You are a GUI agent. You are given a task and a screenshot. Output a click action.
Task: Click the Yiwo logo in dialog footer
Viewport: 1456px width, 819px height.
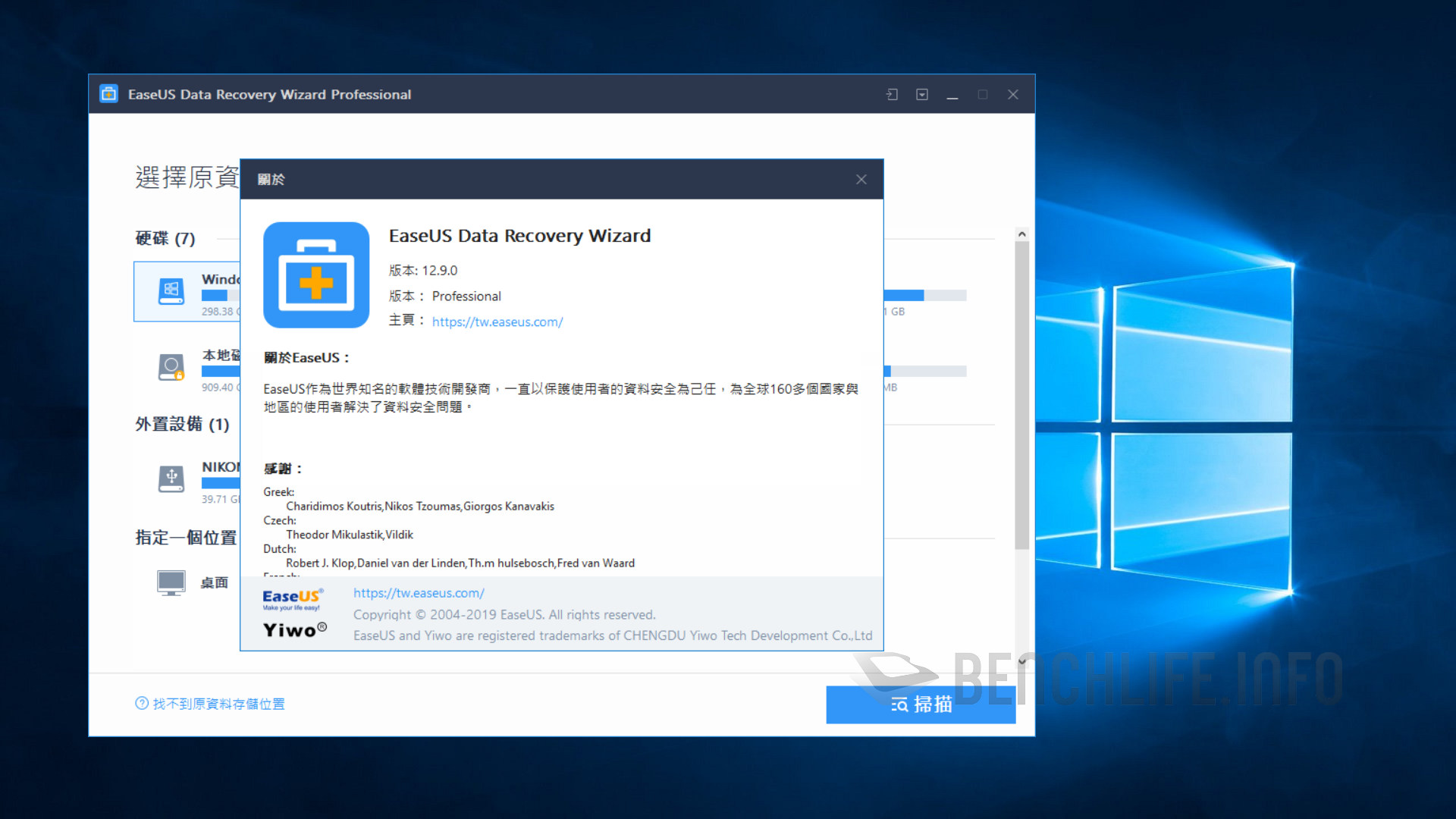point(295,630)
